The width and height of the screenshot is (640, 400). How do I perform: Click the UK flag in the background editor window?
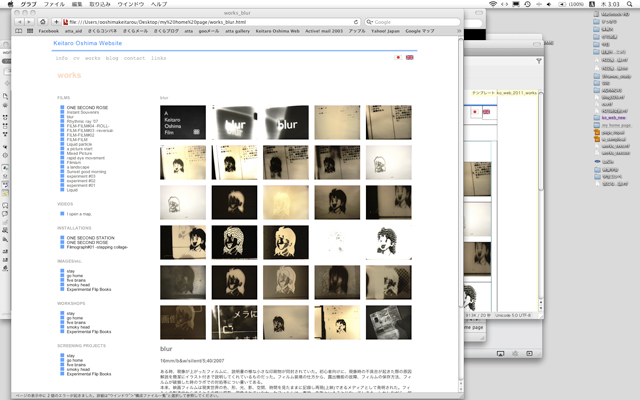point(487,112)
